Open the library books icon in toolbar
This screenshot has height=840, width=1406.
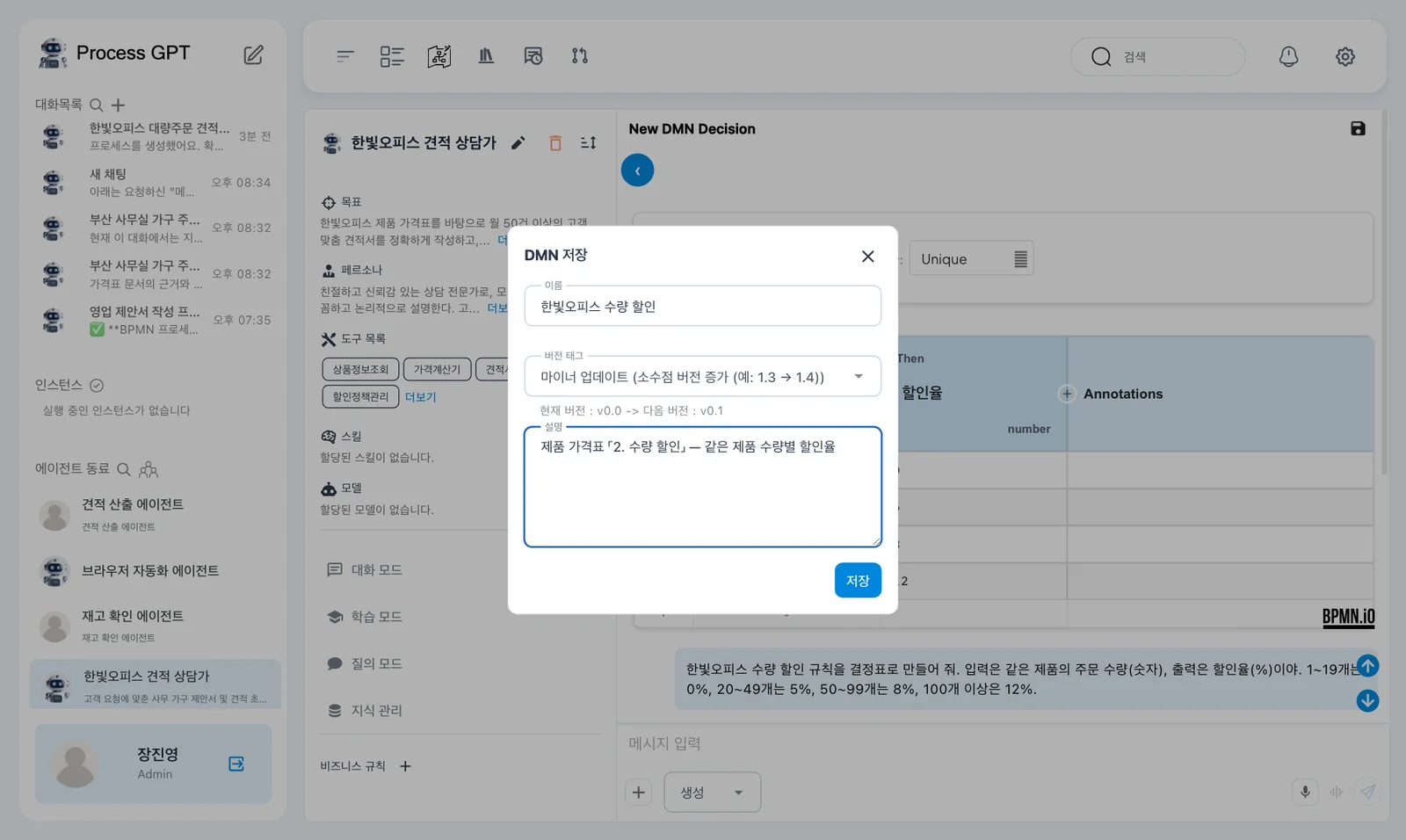(x=486, y=56)
